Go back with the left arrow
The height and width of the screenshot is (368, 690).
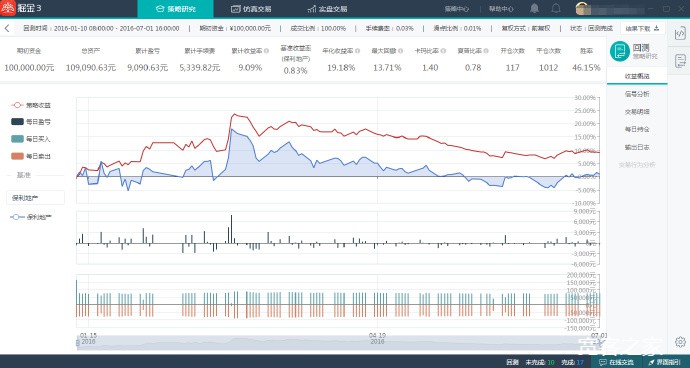point(7,28)
